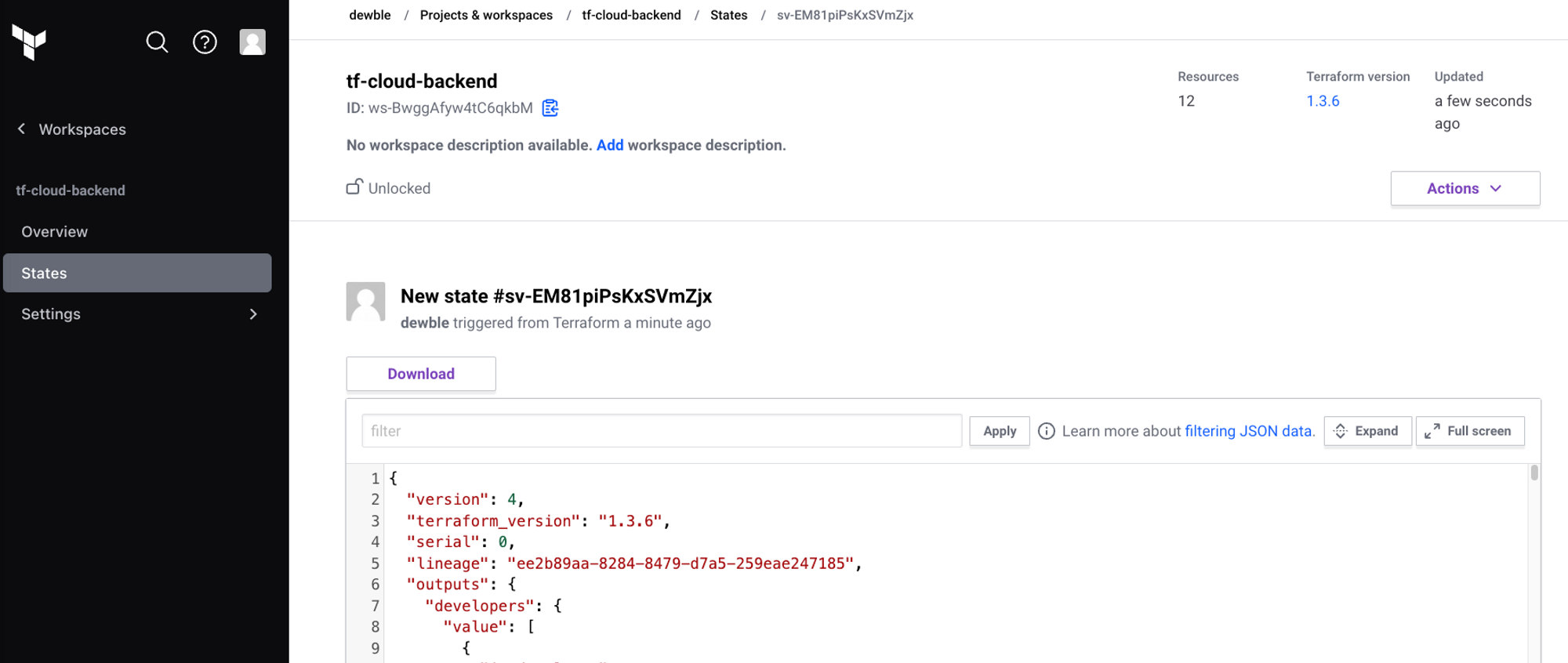1568x663 pixels.
Task: Expand the Settings submenu chevron
Action: coord(253,313)
